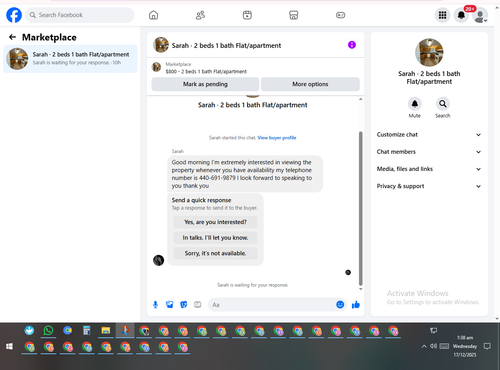Click Sarah's dark avatar beside the quick responses
This screenshot has width=500, height=370.
158,260
